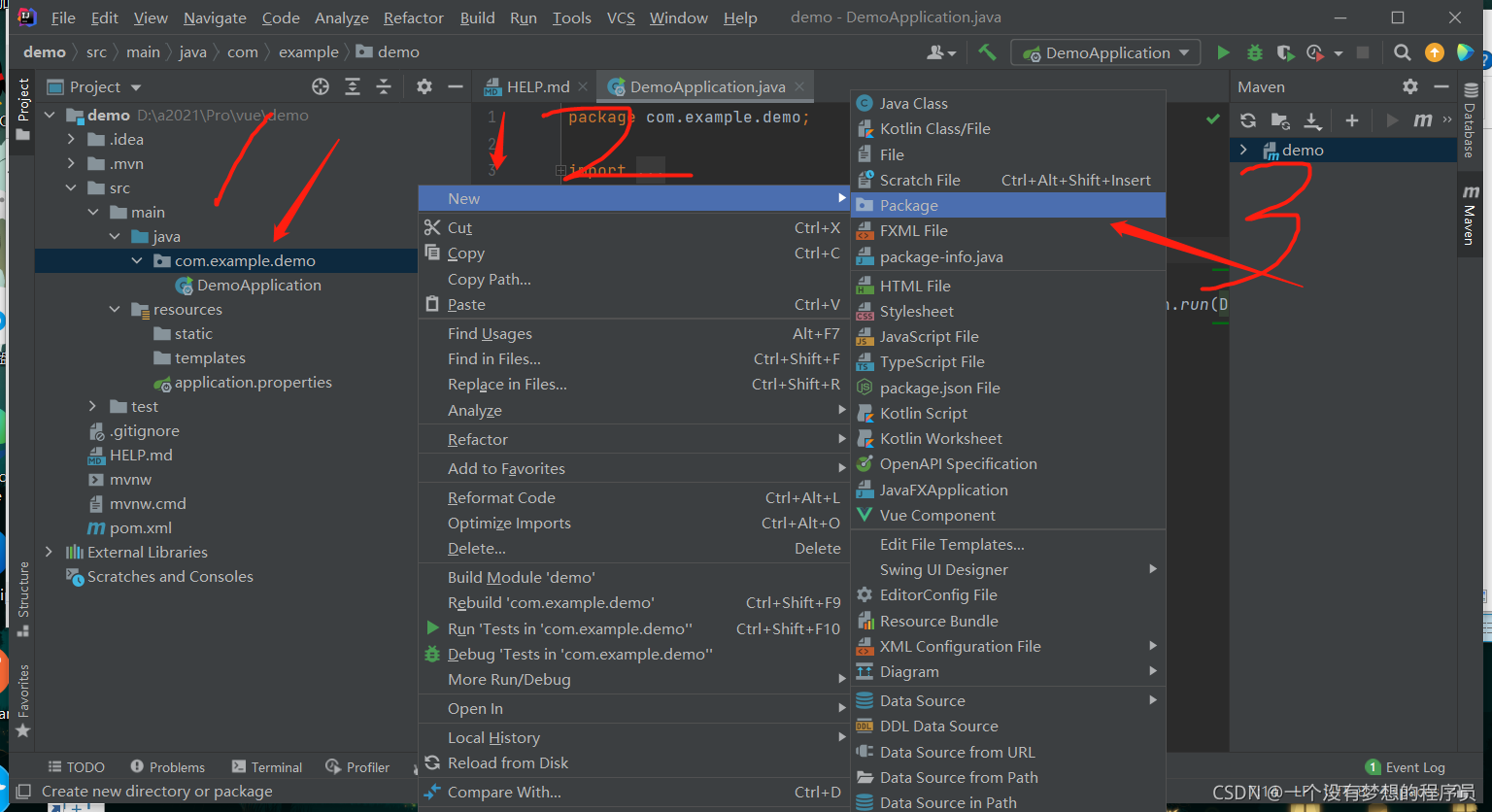
Task: Switch to DemoApplication.java tab
Action: point(706,86)
